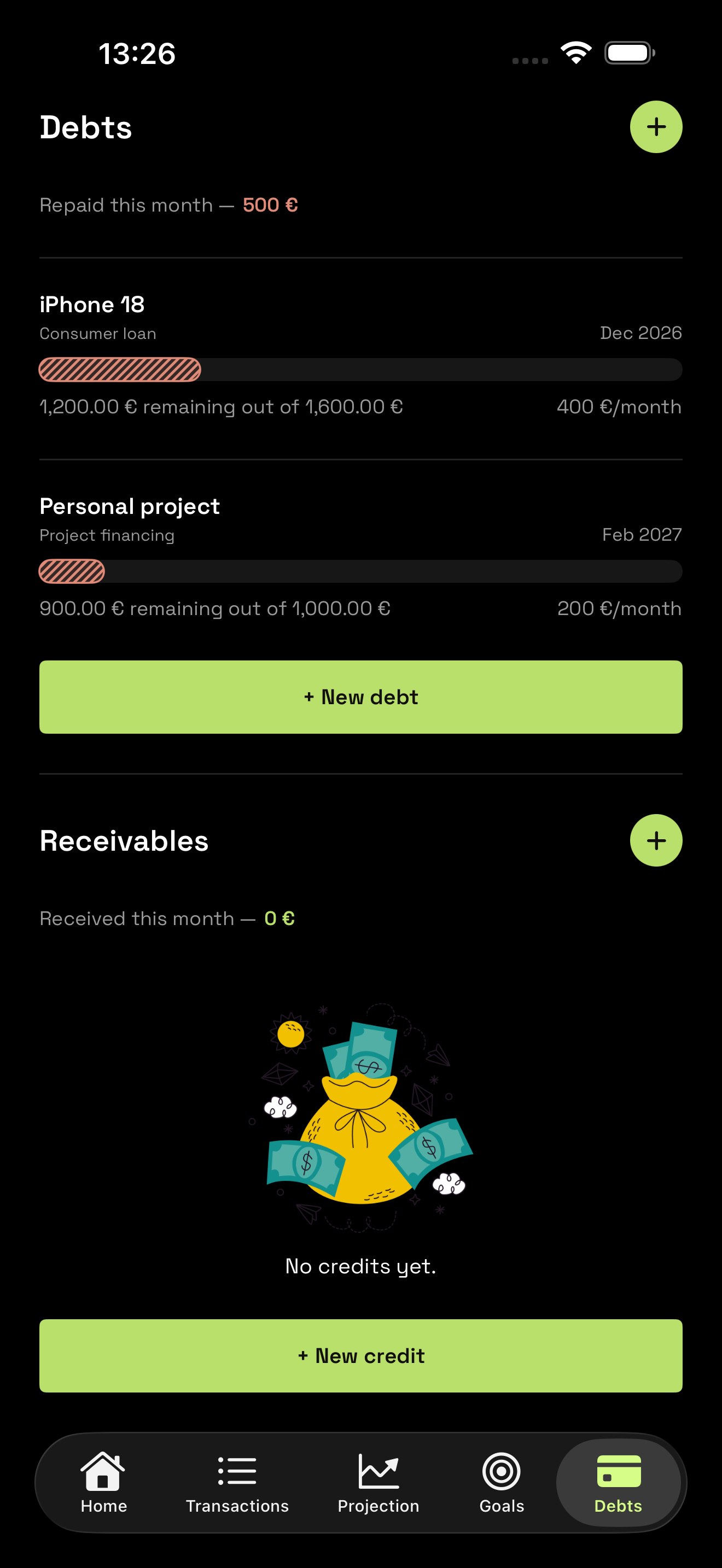The height and width of the screenshot is (1568, 722).
Task: Open the Home tab icon
Action: coord(103,1471)
